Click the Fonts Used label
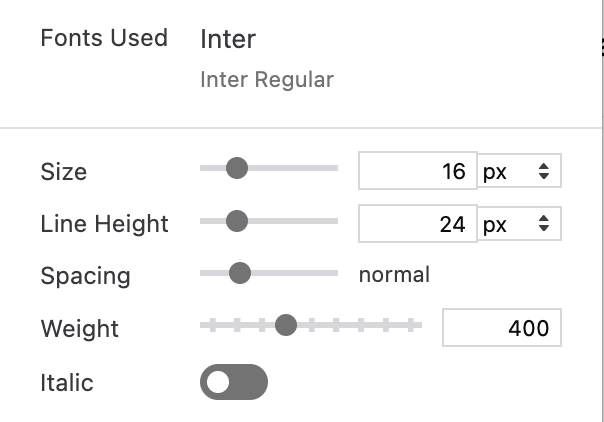Viewport: 604px width, 422px height. 104,38
